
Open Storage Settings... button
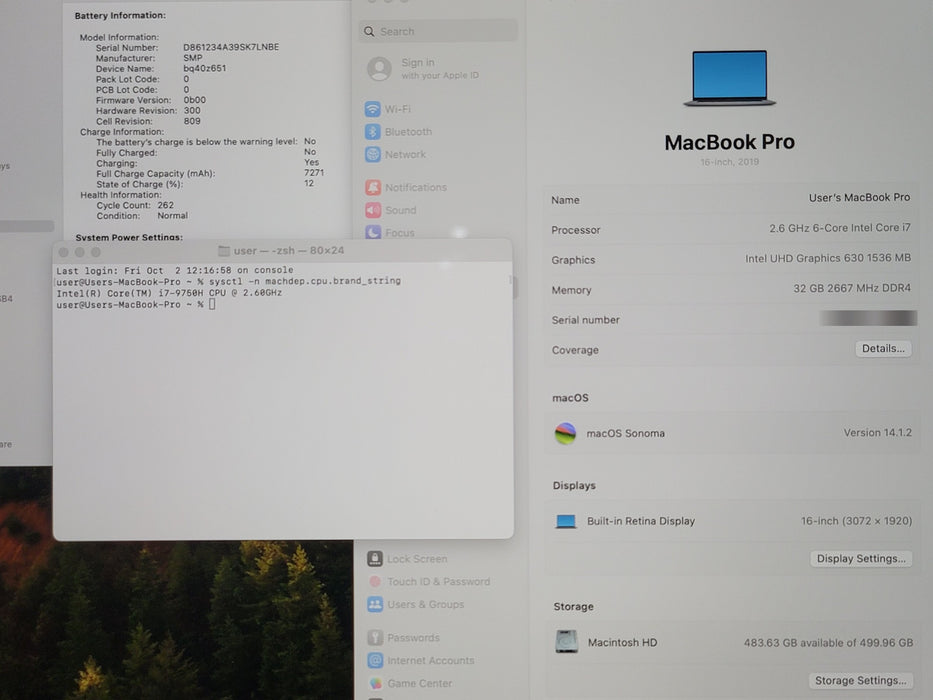(860, 680)
